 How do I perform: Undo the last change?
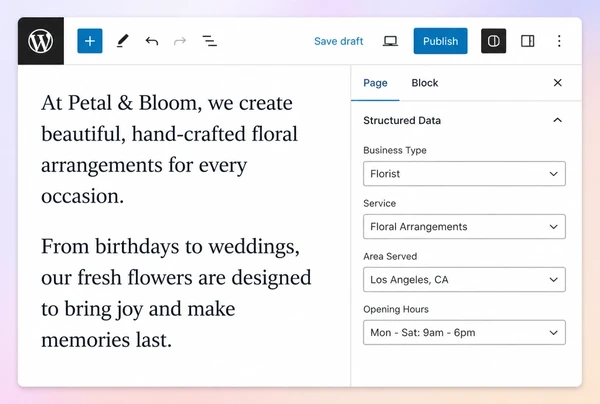(x=152, y=41)
